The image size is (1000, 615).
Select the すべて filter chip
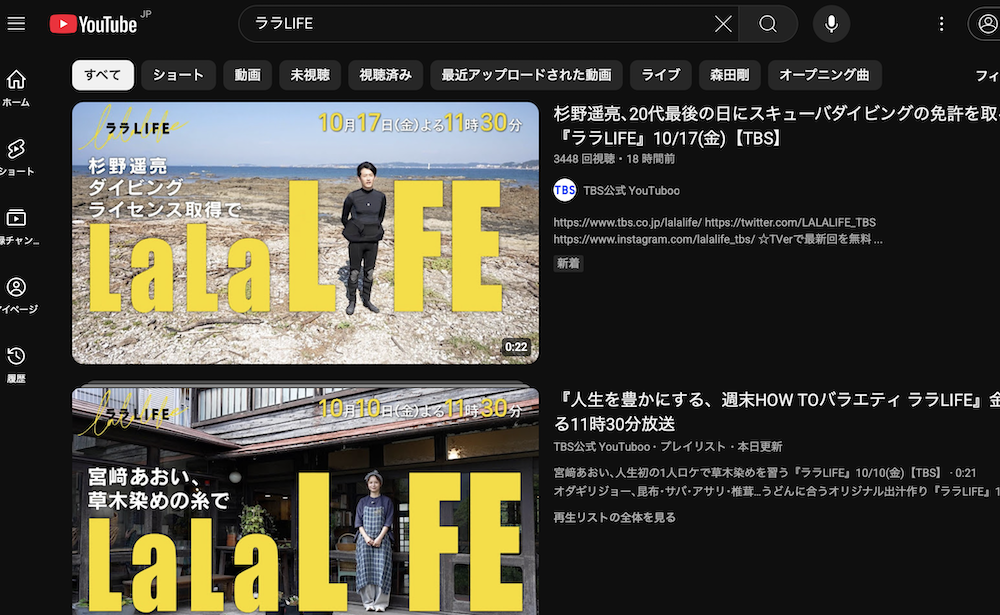(x=102, y=75)
